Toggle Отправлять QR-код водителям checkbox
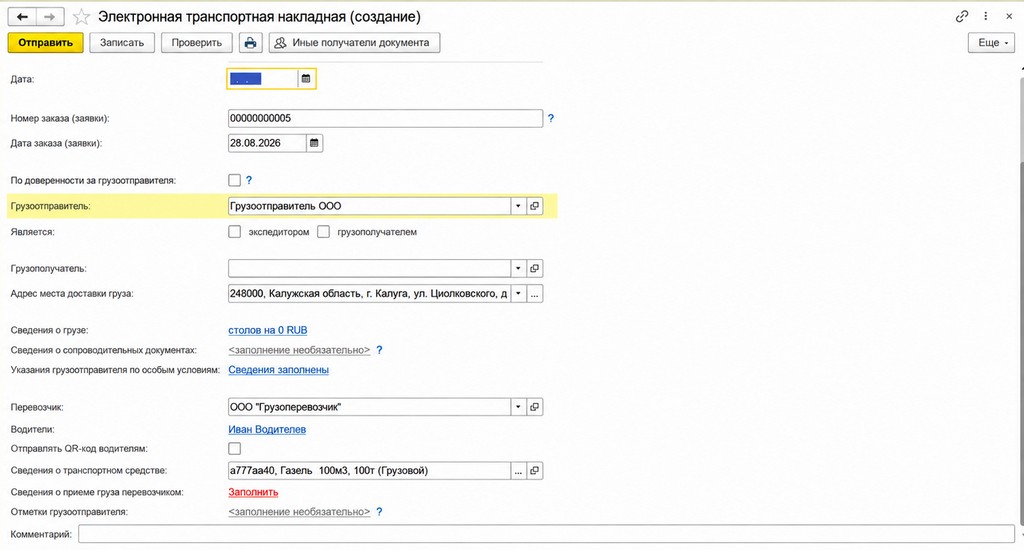The width and height of the screenshot is (1024, 550). 234,449
